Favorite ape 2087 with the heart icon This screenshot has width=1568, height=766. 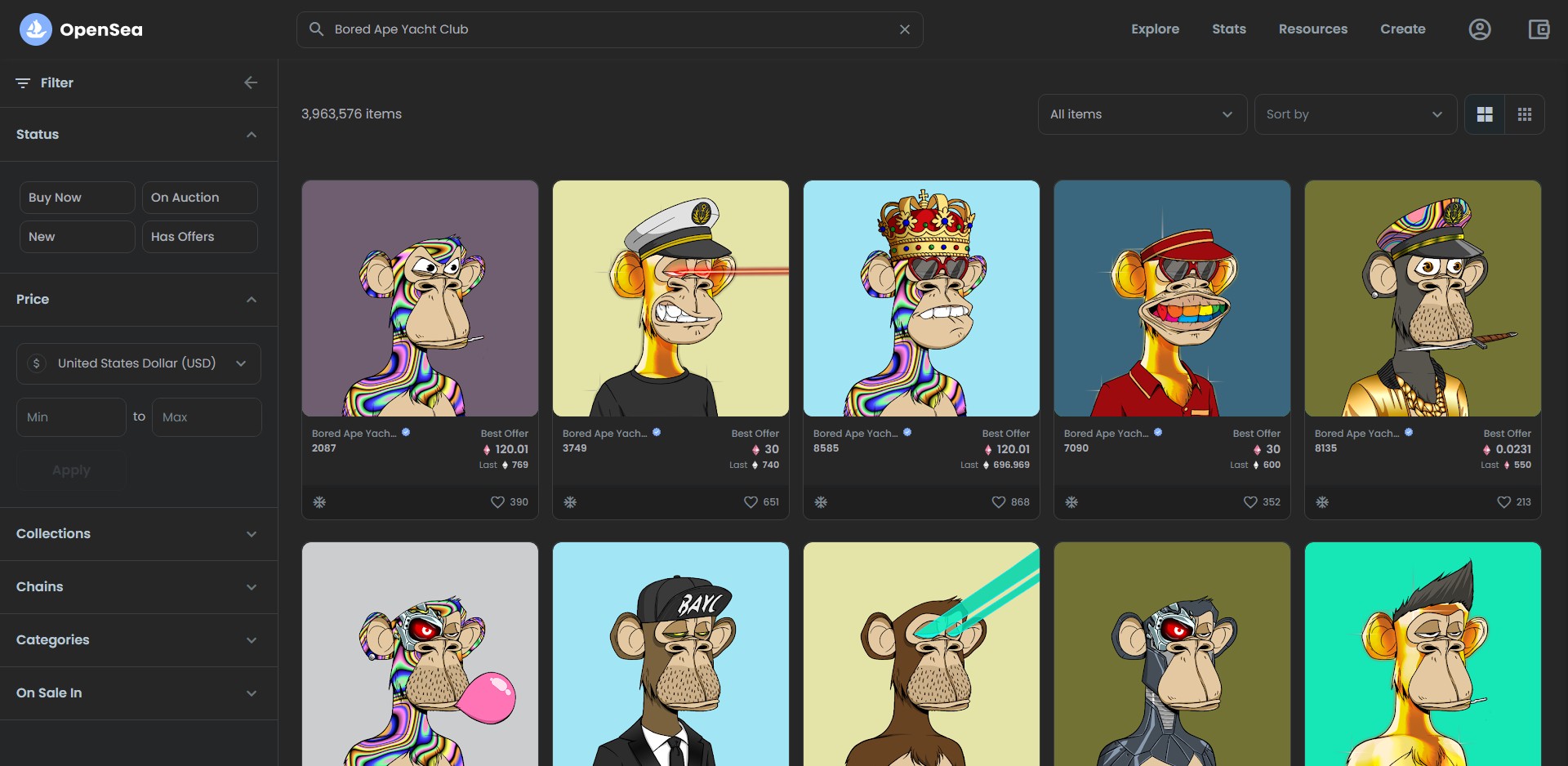(497, 502)
